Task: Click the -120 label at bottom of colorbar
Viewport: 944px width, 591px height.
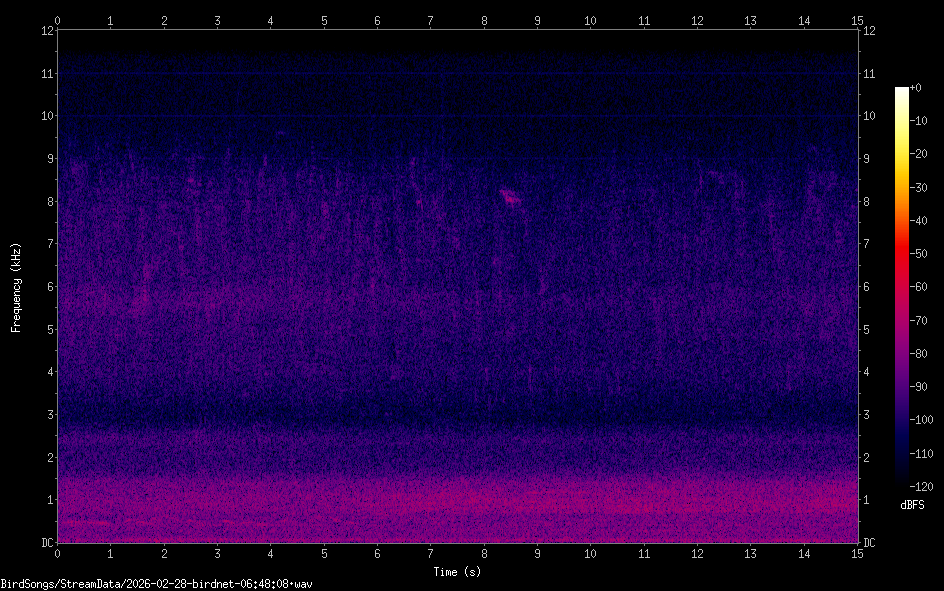Action: click(x=922, y=485)
